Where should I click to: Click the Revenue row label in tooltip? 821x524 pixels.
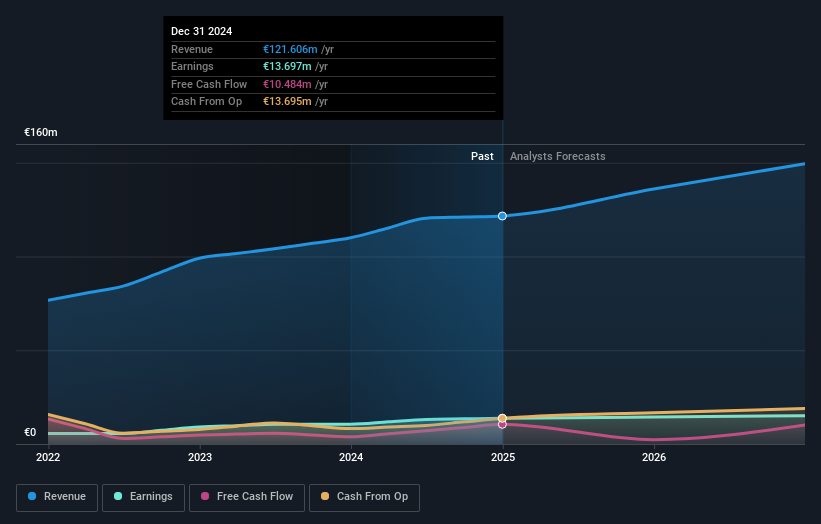pyautogui.click(x=192, y=49)
